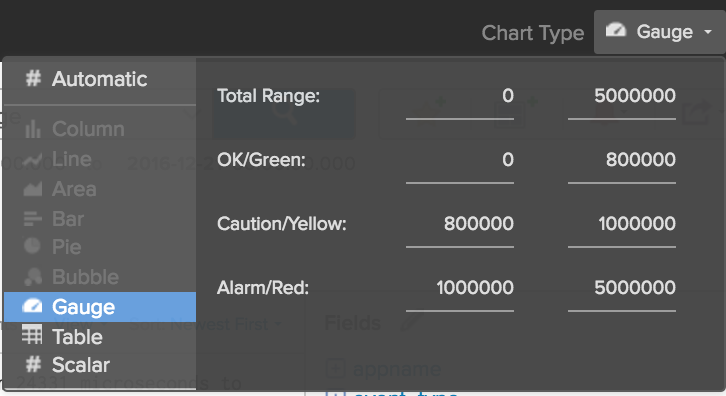Click the Bar chart icon
The image size is (726, 396).
(x=33, y=218)
